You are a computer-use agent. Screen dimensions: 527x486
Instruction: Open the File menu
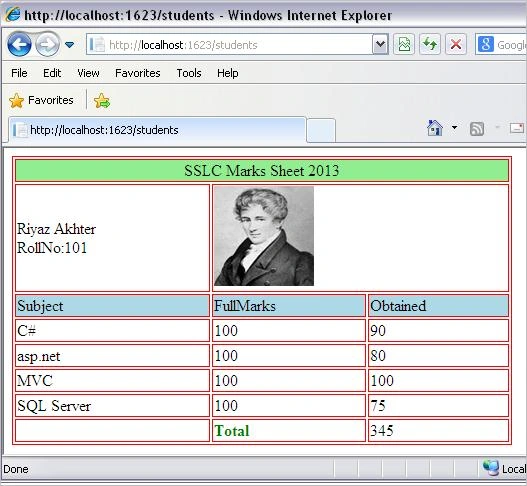click(x=19, y=73)
